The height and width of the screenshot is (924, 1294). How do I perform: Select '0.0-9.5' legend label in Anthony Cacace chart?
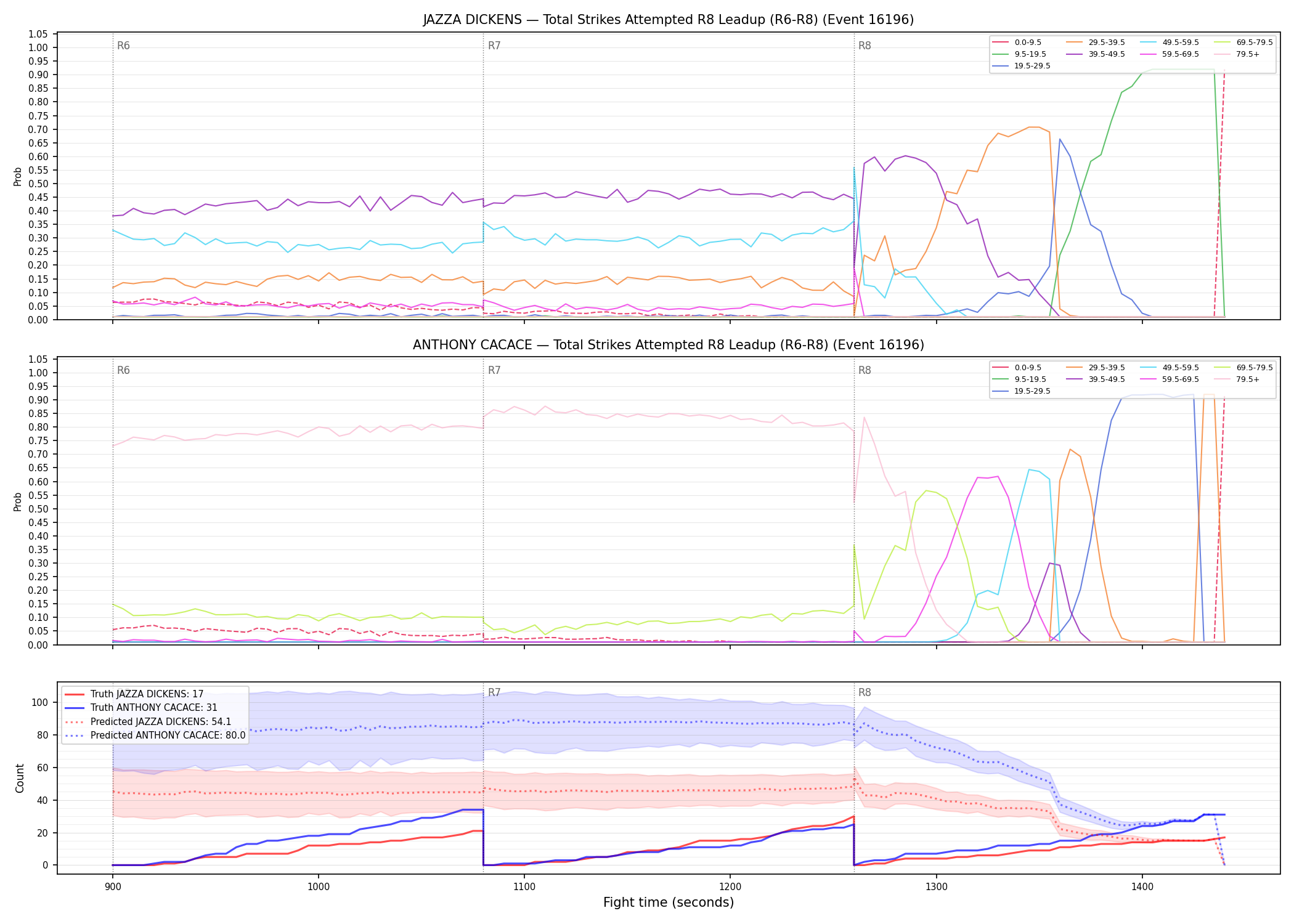click(x=1028, y=368)
